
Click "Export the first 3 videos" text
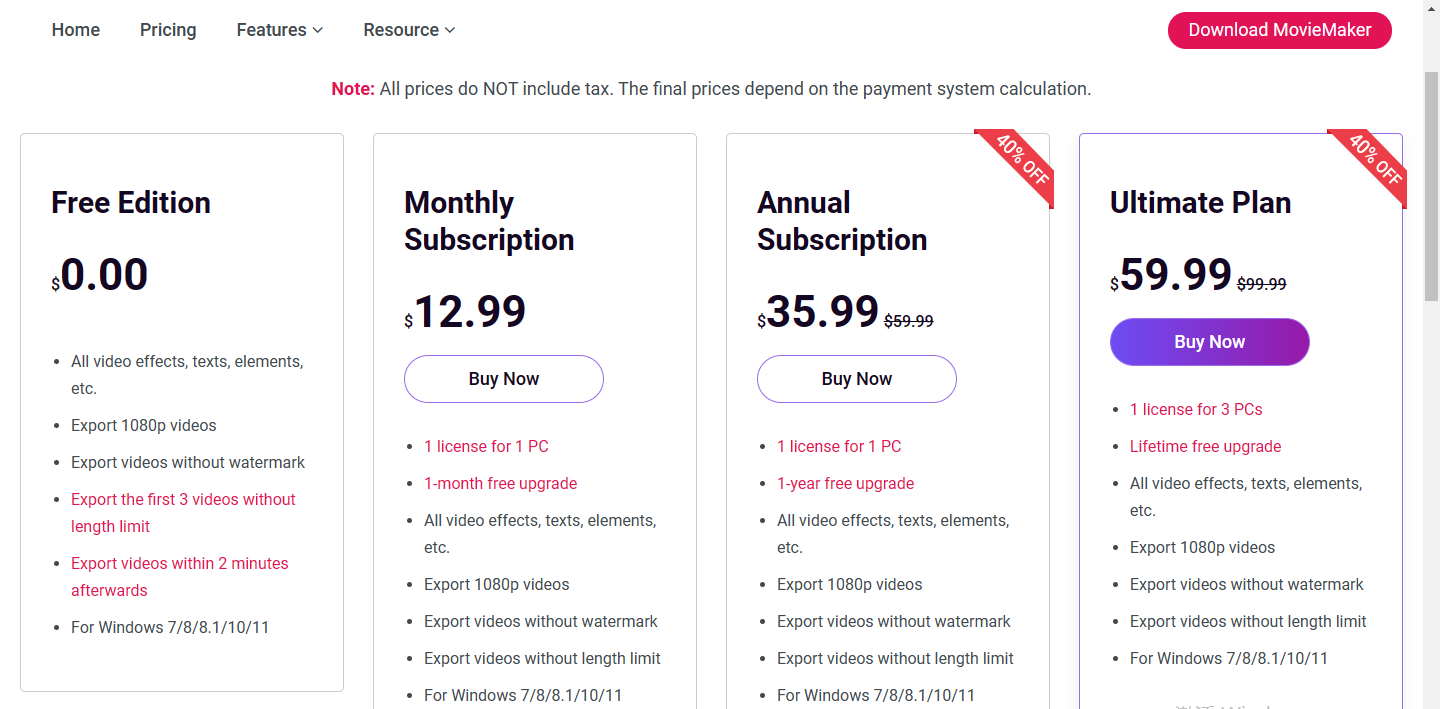click(183, 500)
